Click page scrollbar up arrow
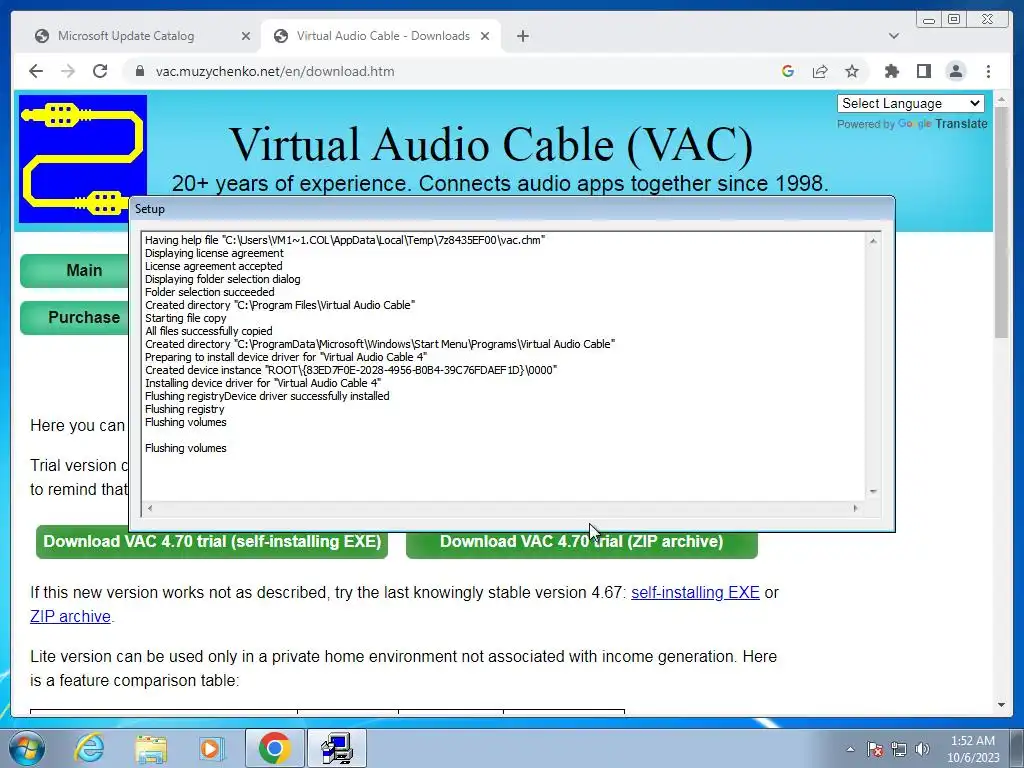This screenshot has width=1024, height=768. coord(1002,100)
